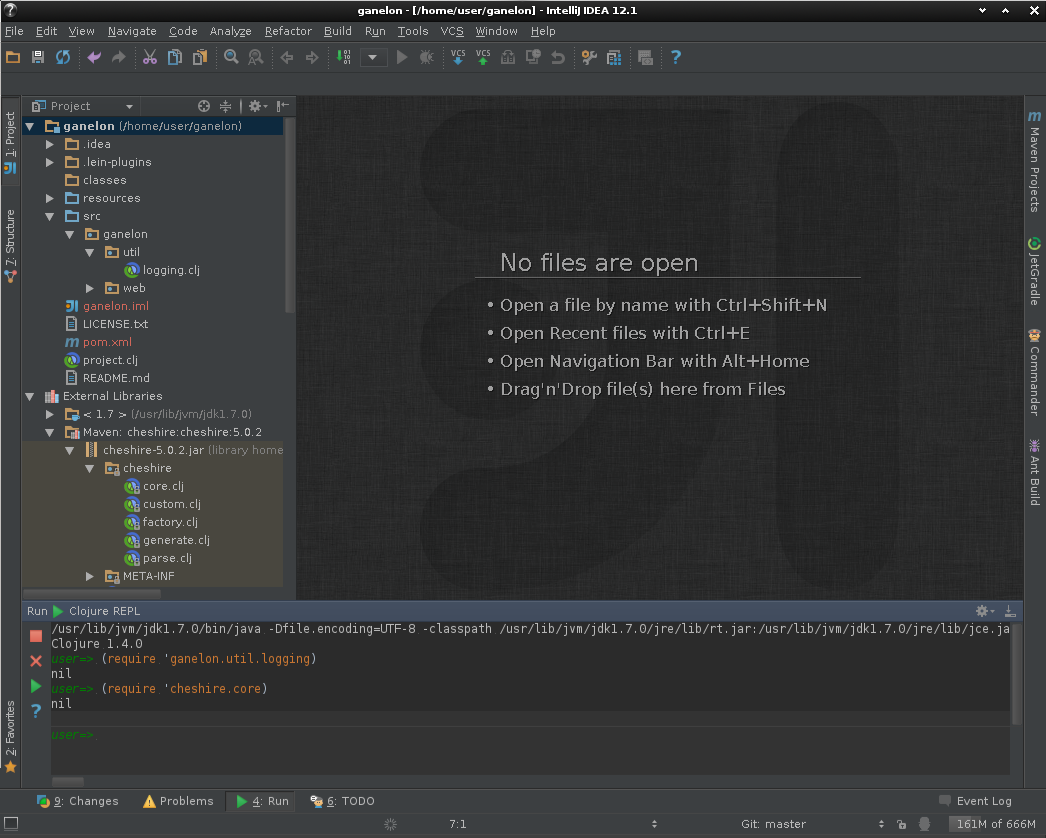Image resolution: width=1046 pixels, height=838 pixels.
Task: Click the Git: master branch widget
Action: pos(773,825)
